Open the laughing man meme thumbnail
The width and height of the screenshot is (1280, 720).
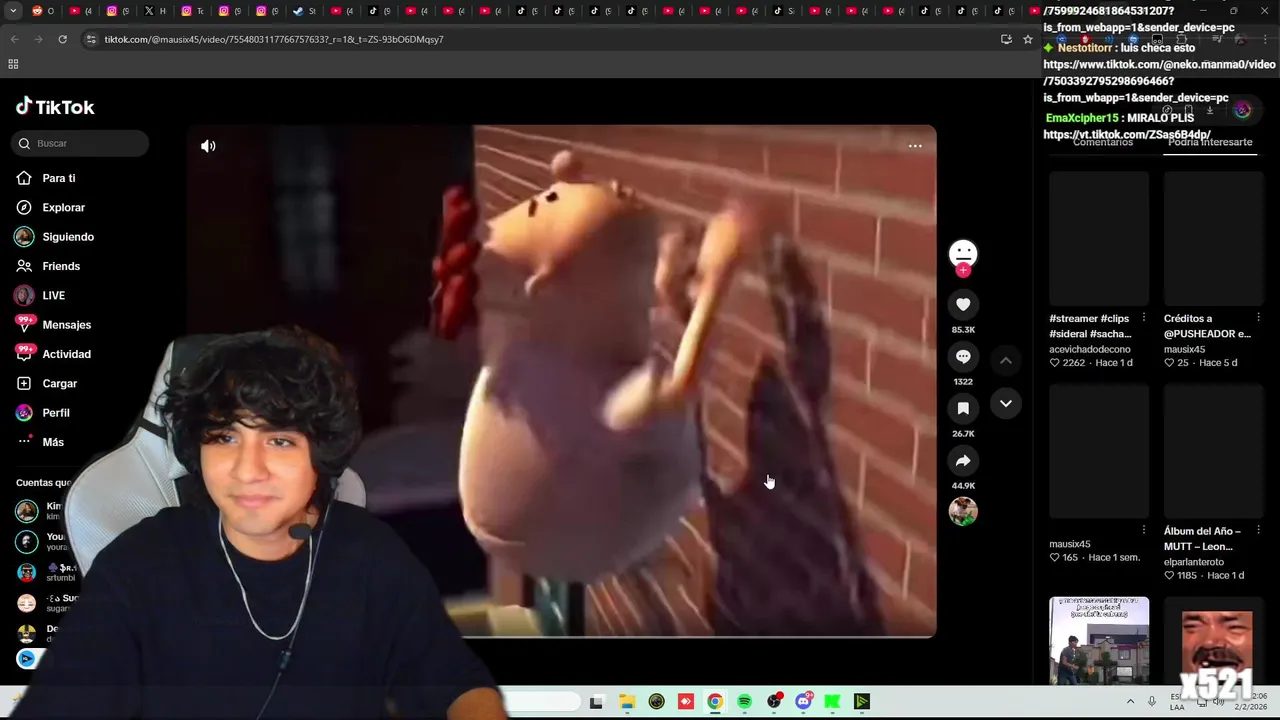point(1214,641)
